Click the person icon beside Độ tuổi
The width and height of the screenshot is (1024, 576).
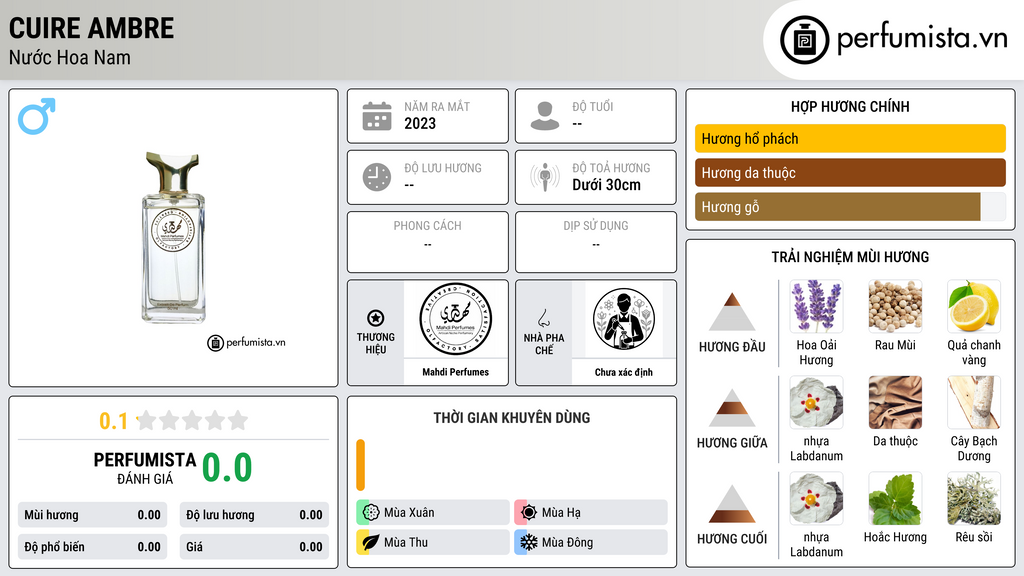[545, 116]
